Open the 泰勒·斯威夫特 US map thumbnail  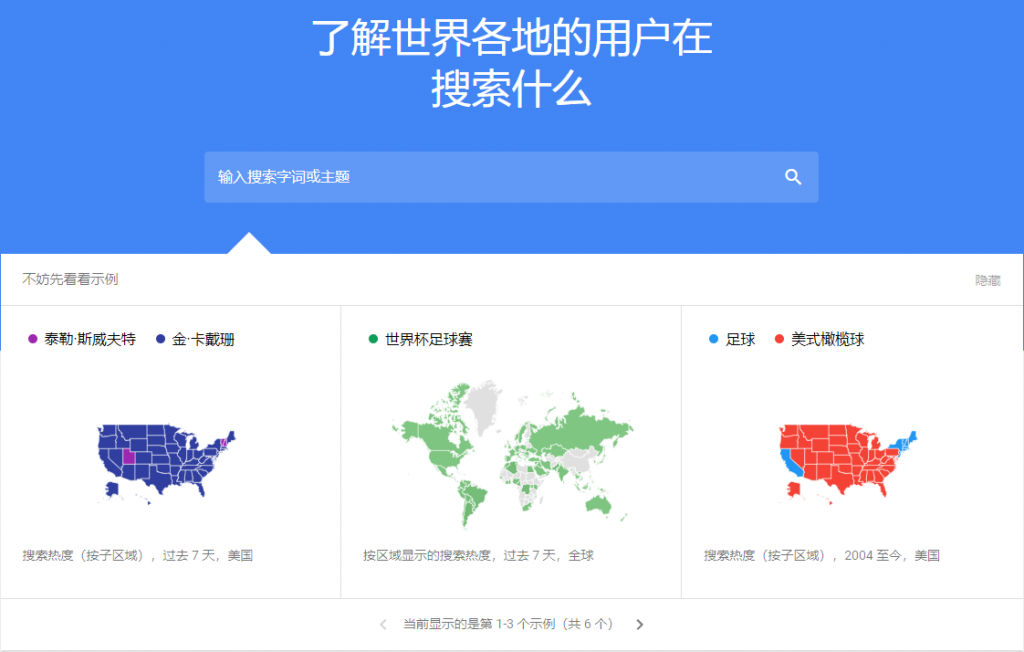pyautogui.click(x=167, y=463)
